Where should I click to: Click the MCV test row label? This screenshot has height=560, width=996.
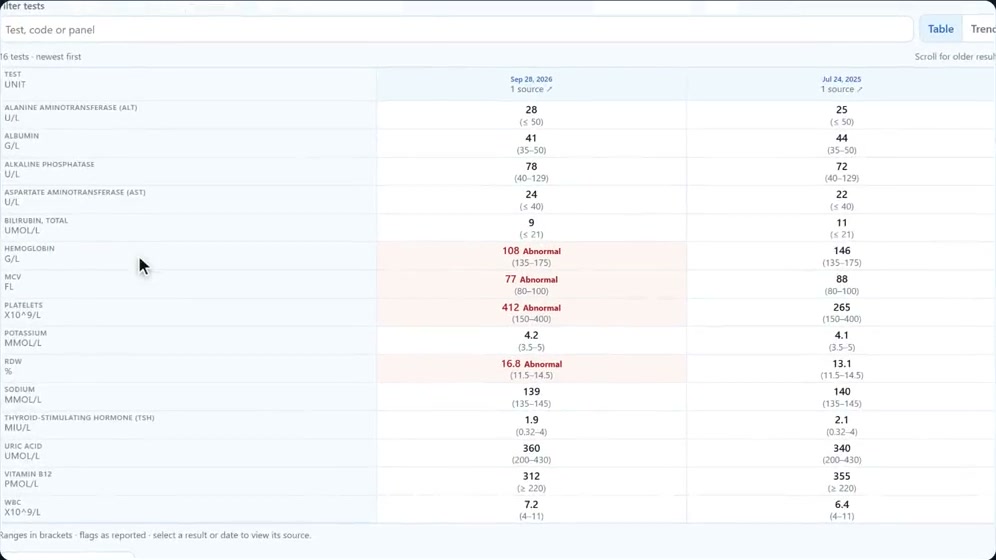click(13, 277)
